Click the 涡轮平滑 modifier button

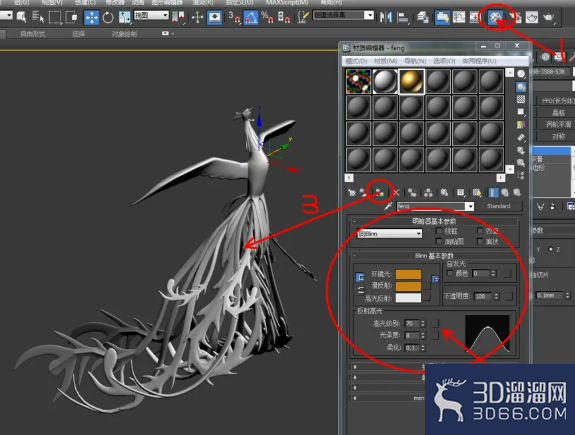click(557, 124)
